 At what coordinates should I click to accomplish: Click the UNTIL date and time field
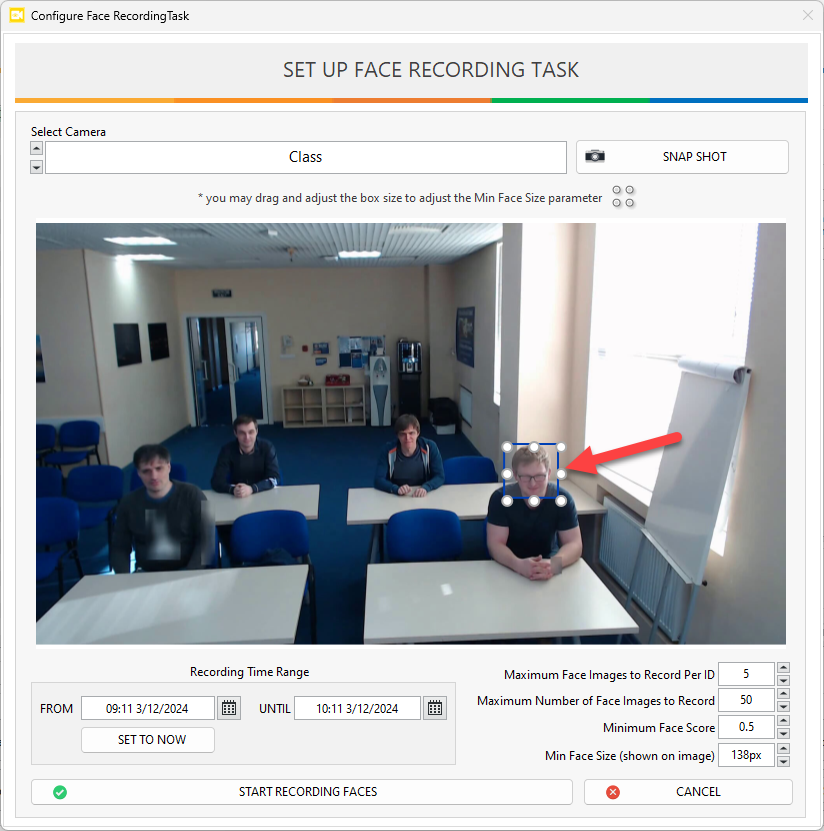pyautogui.click(x=357, y=708)
